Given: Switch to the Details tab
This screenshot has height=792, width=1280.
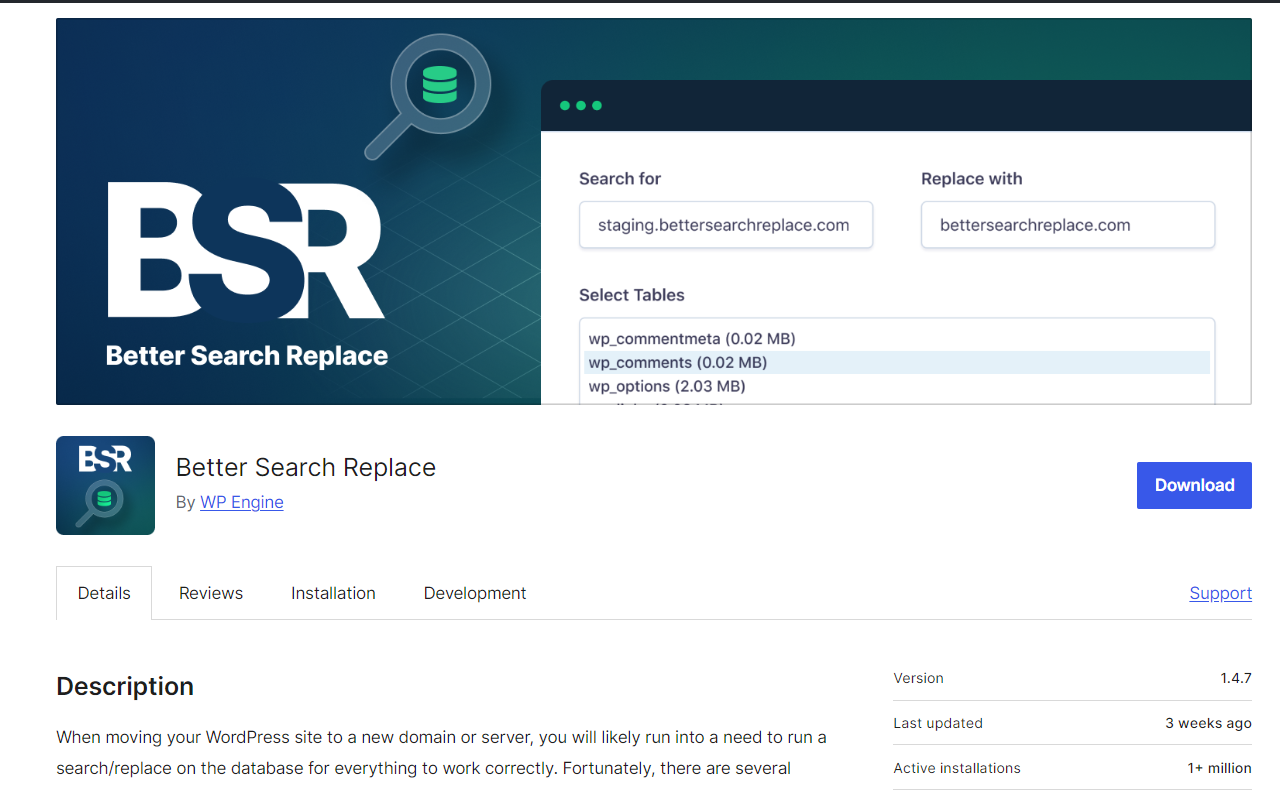Looking at the screenshot, I should coord(104,593).
